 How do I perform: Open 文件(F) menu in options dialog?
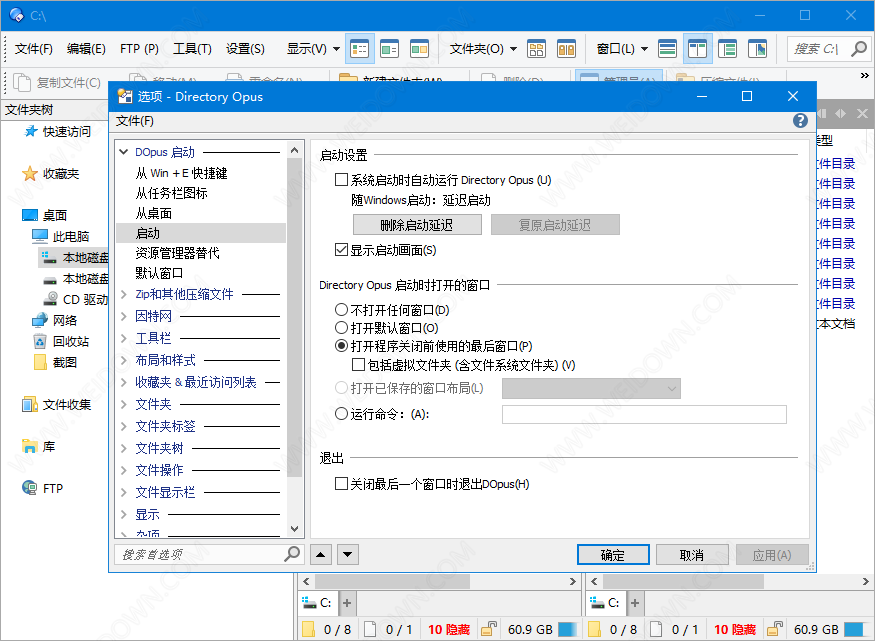click(134, 121)
